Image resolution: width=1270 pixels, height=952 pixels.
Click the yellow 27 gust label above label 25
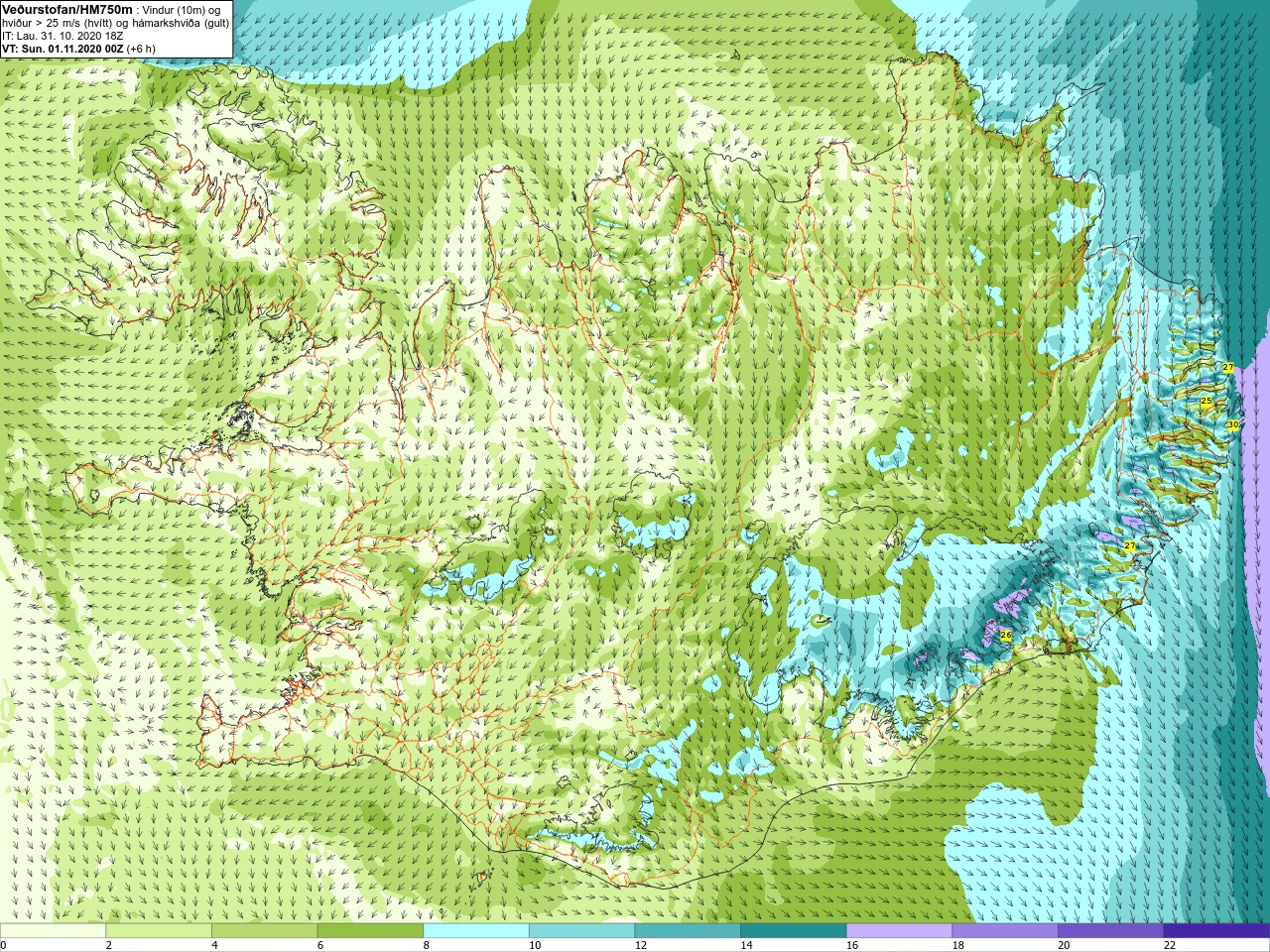[1227, 368]
